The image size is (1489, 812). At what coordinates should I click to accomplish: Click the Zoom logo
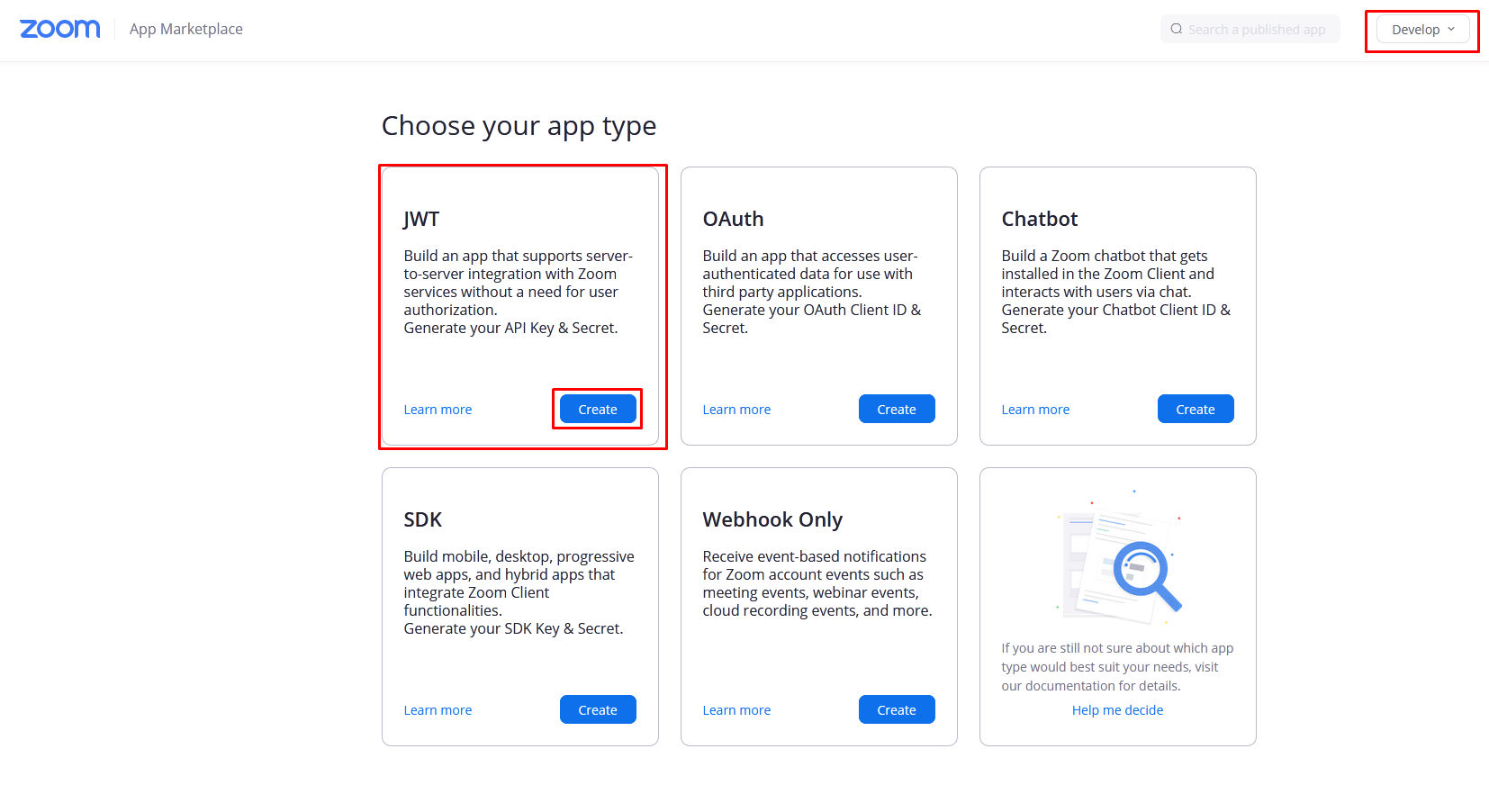(x=60, y=29)
